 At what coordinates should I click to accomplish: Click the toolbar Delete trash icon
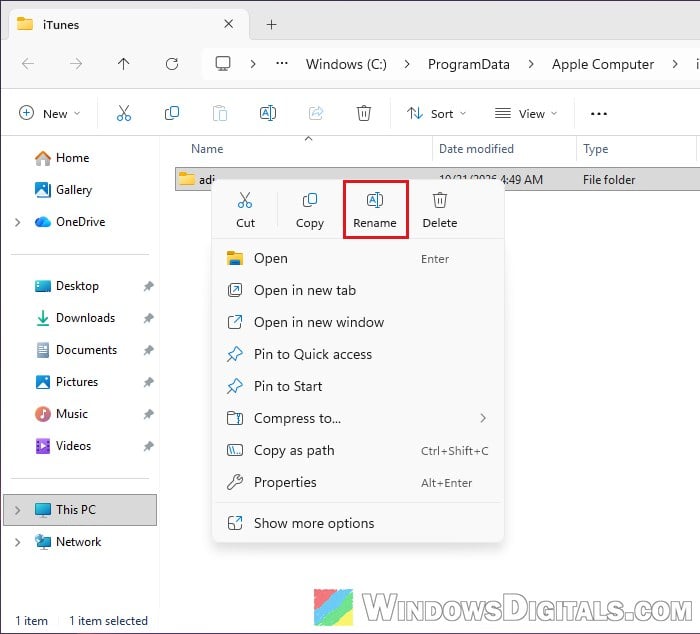tap(364, 113)
